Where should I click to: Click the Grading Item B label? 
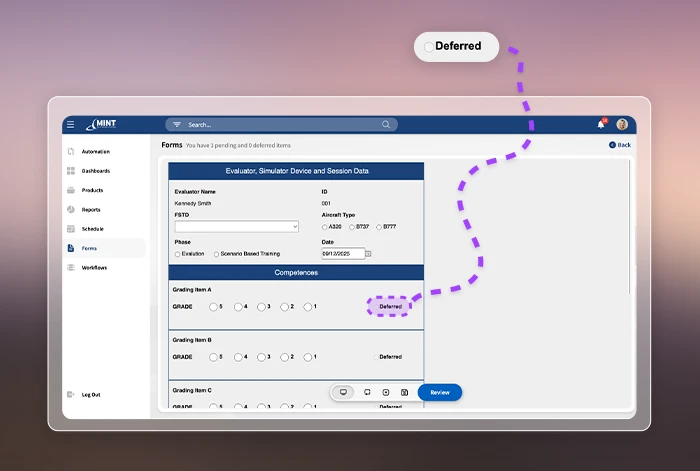coord(192,340)
